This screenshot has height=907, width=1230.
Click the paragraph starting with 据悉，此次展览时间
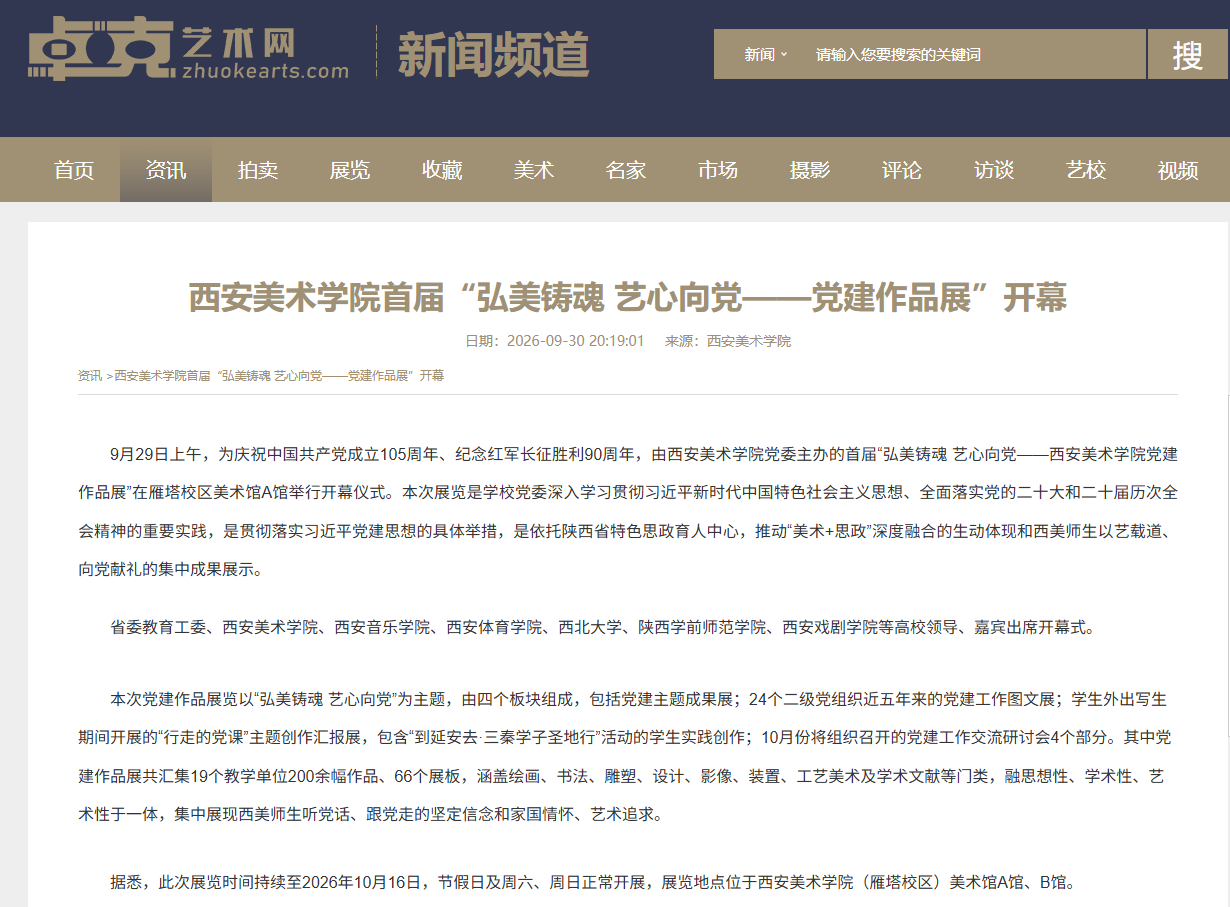(593, 883)
